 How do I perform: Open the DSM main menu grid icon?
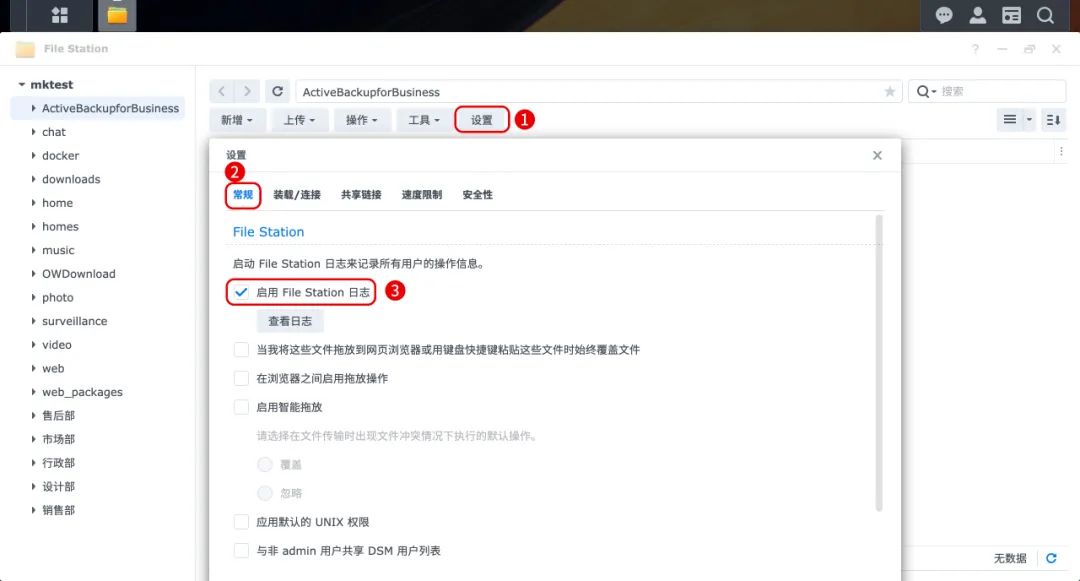(60, 15)
